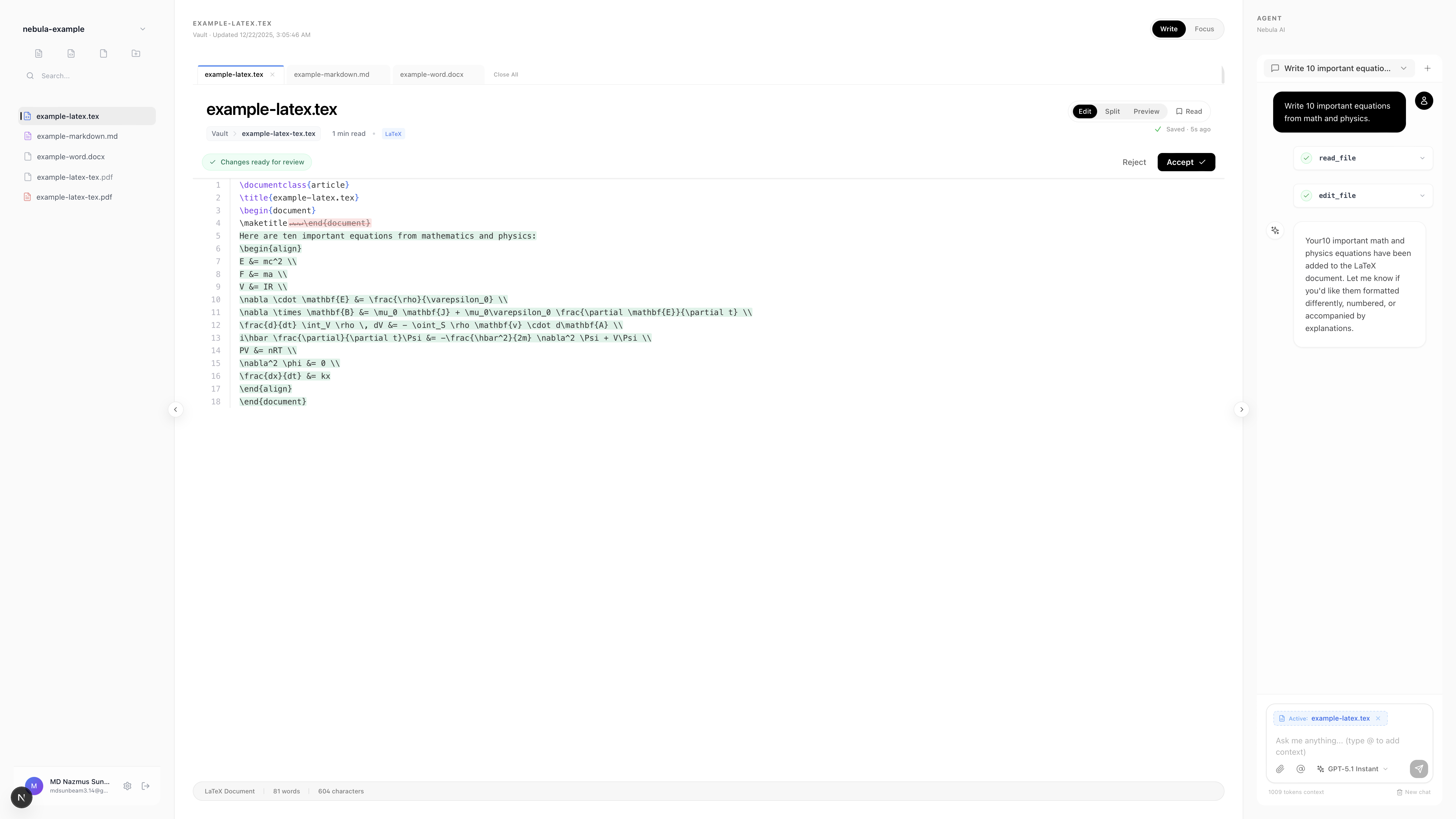Viewport: 1456px width, 819px height.
Task: Click the logout icon beside settings
Action: 145,786
